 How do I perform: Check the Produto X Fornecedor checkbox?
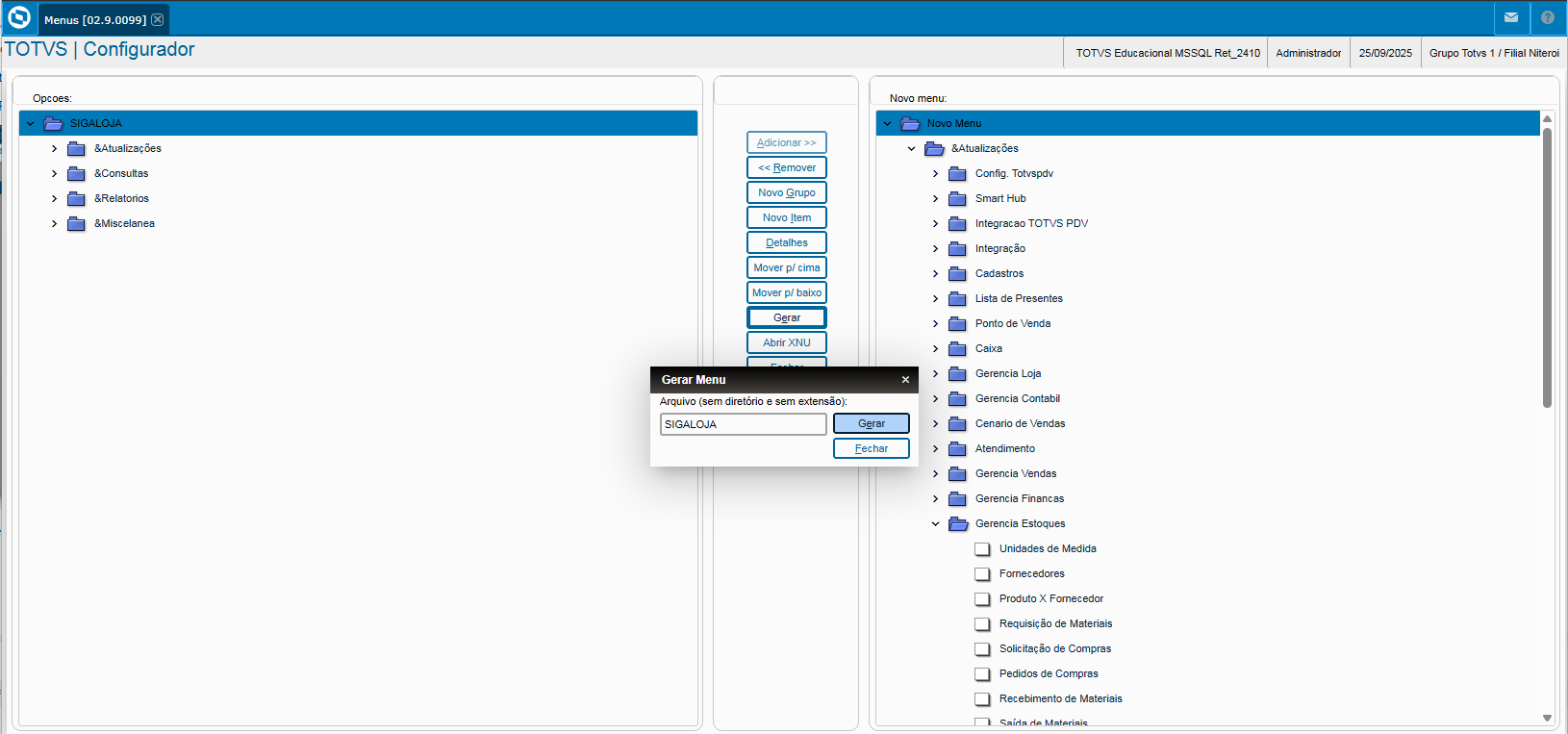coord(982,598)
